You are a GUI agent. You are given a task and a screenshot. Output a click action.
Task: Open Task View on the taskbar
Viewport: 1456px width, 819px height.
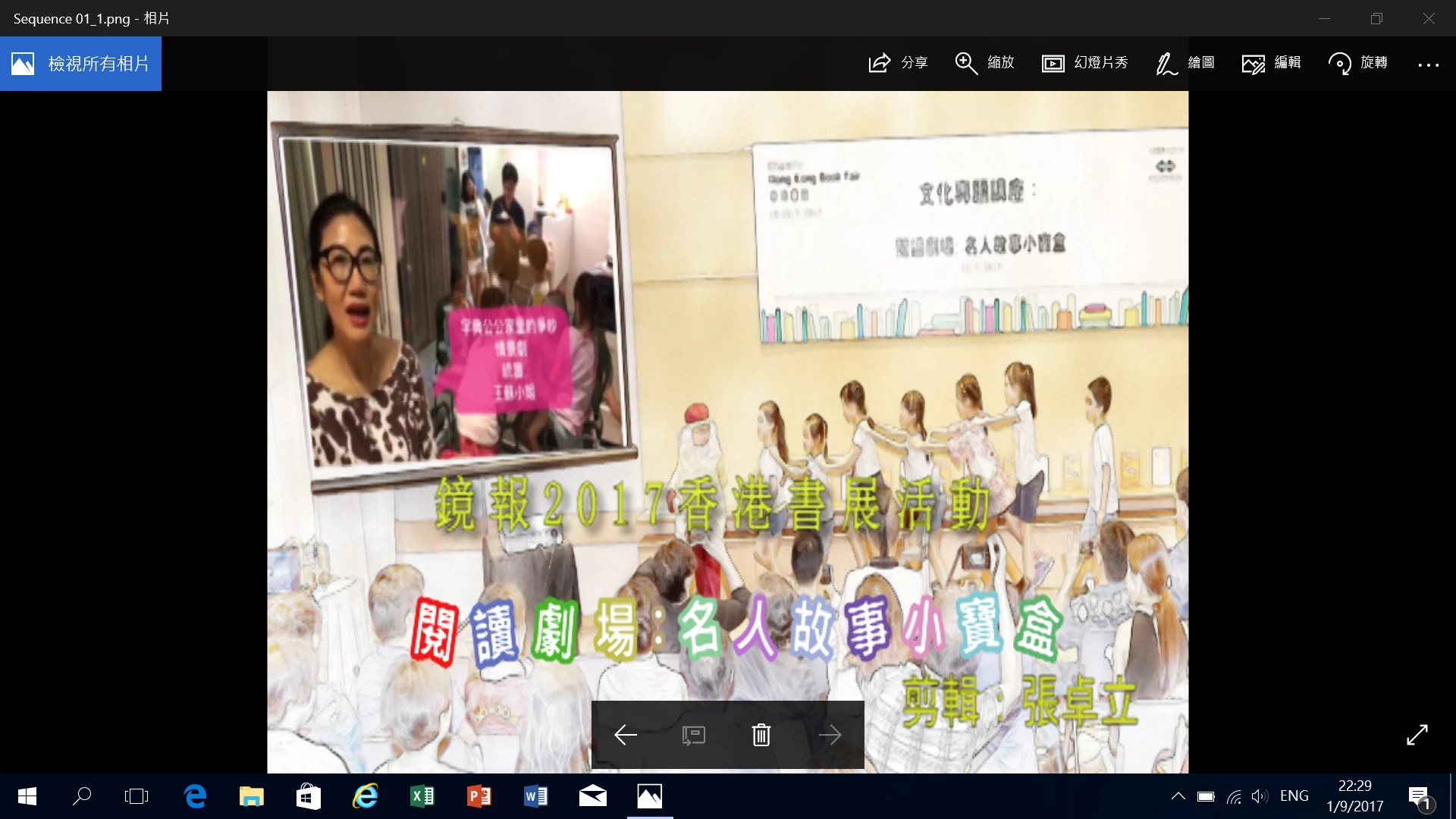pos(136,796)
